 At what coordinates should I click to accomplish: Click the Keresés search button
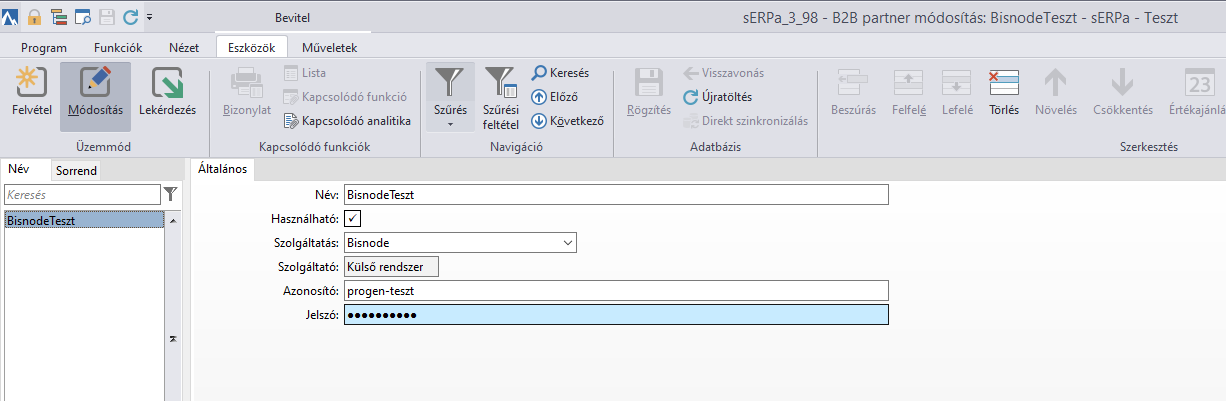pyautogui.click(x=560, y=73)
